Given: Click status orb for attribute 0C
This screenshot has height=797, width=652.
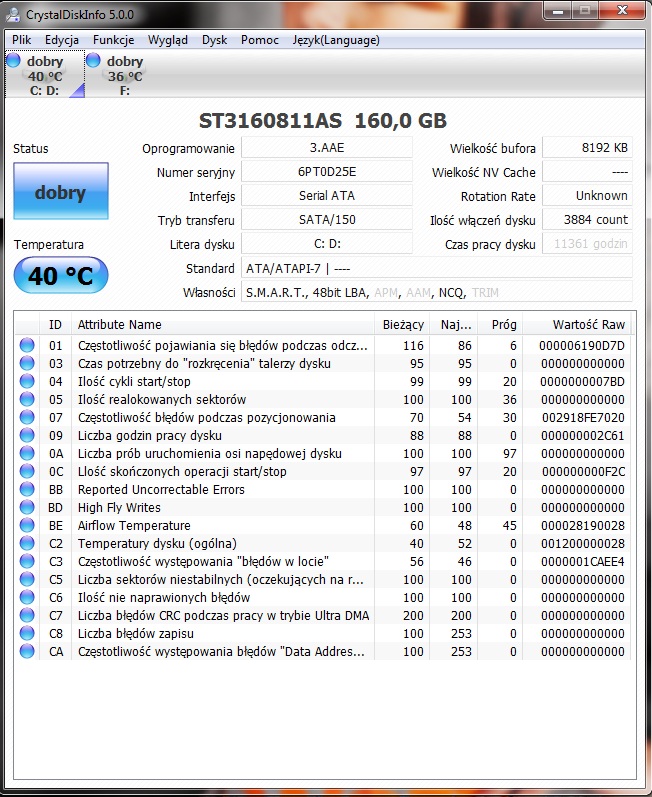Looking at the screenshot, I should [27, 471].
